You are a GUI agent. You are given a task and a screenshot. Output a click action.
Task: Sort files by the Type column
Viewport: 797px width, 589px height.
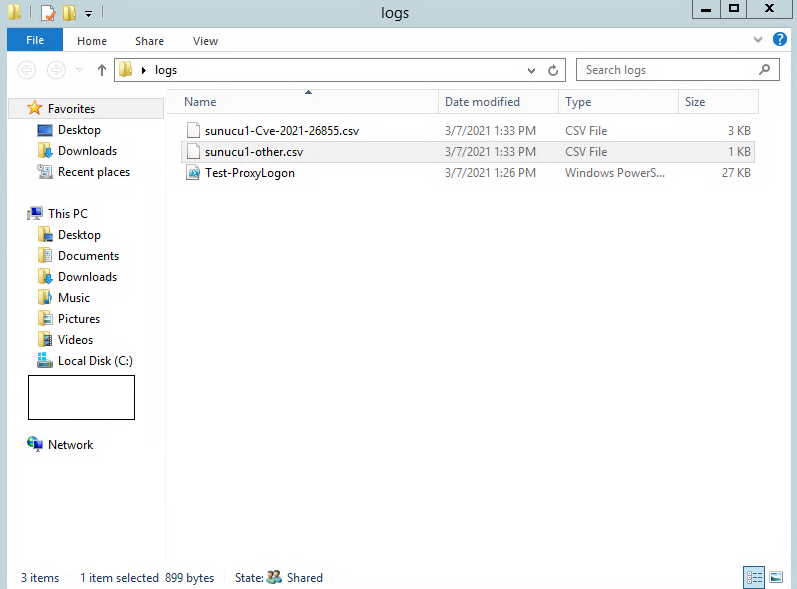[618, 102]
